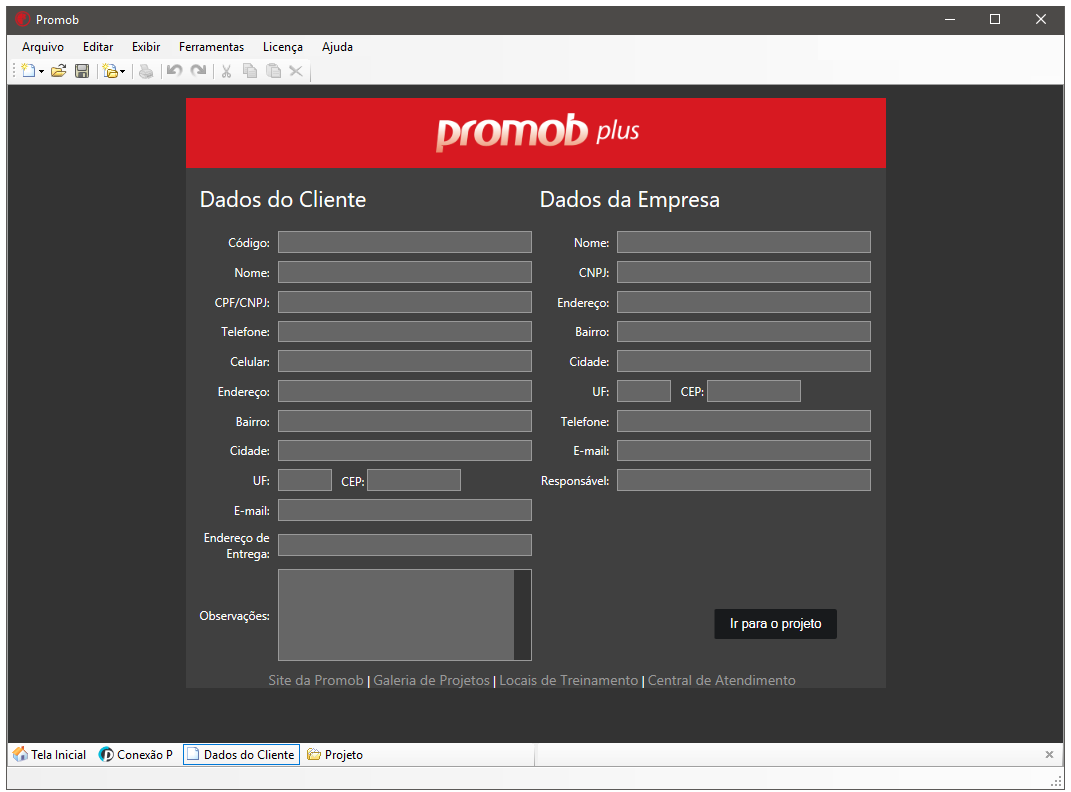
Task: Click the client CEP field
Action: 414,480
